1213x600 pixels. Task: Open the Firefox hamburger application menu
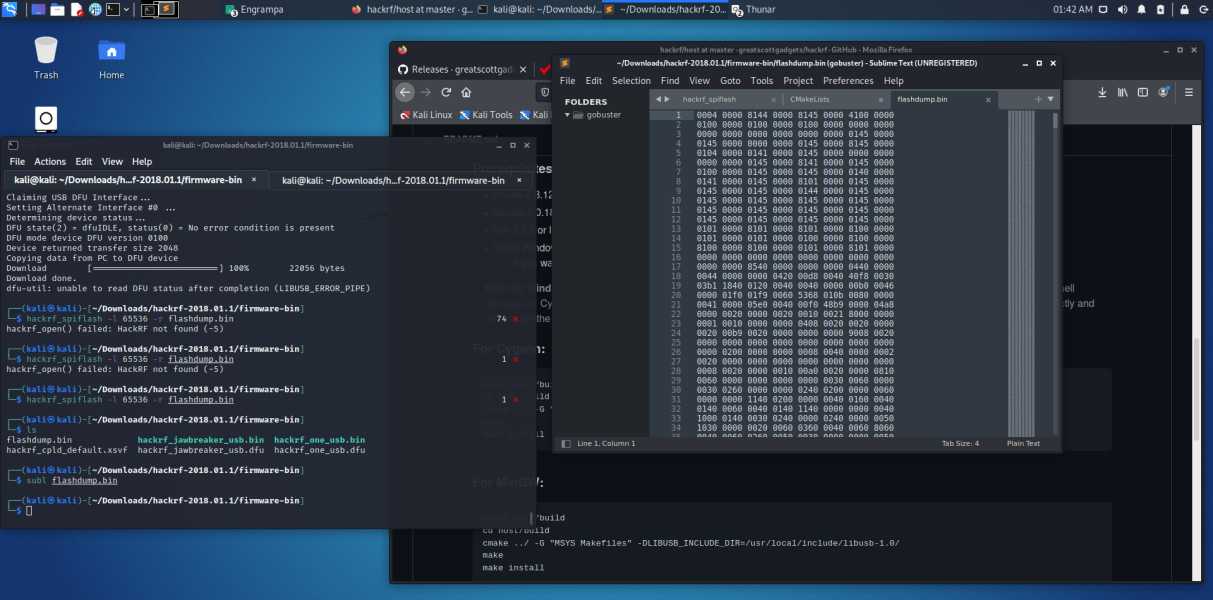(1188, 92)
